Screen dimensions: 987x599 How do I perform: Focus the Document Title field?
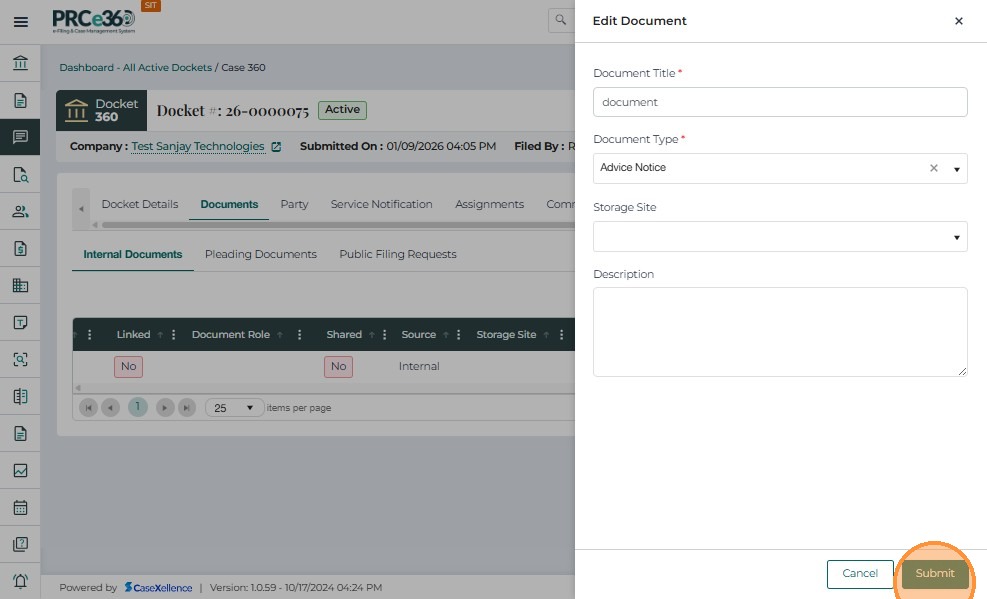click(780, 102)
